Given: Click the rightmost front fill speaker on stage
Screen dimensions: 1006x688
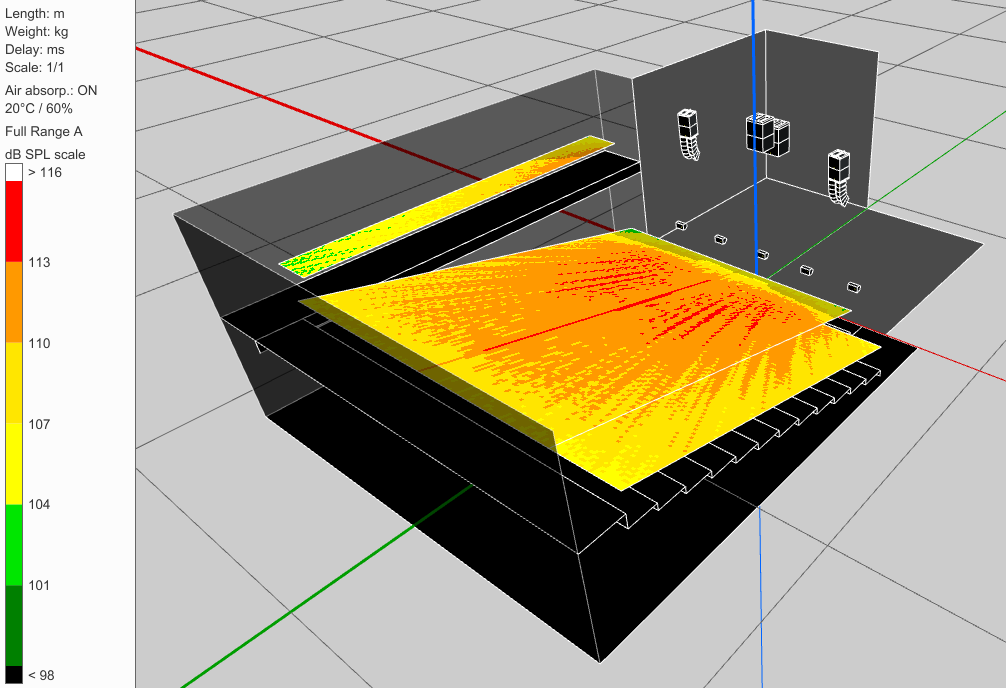Looking at the screenshot, I should [854, 286].
